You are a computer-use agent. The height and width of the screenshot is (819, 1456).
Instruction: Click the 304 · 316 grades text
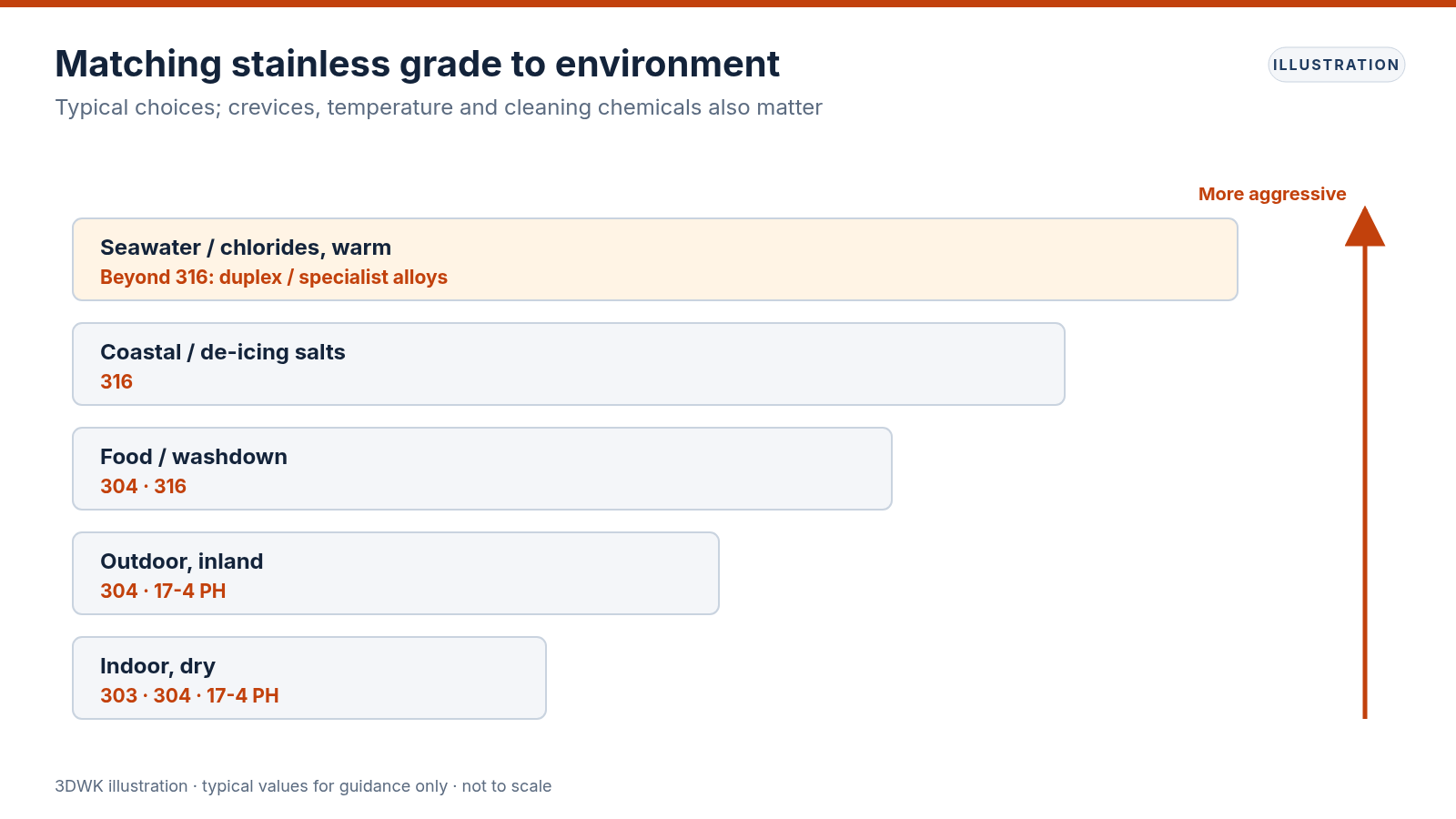click(x=143, y=487)
